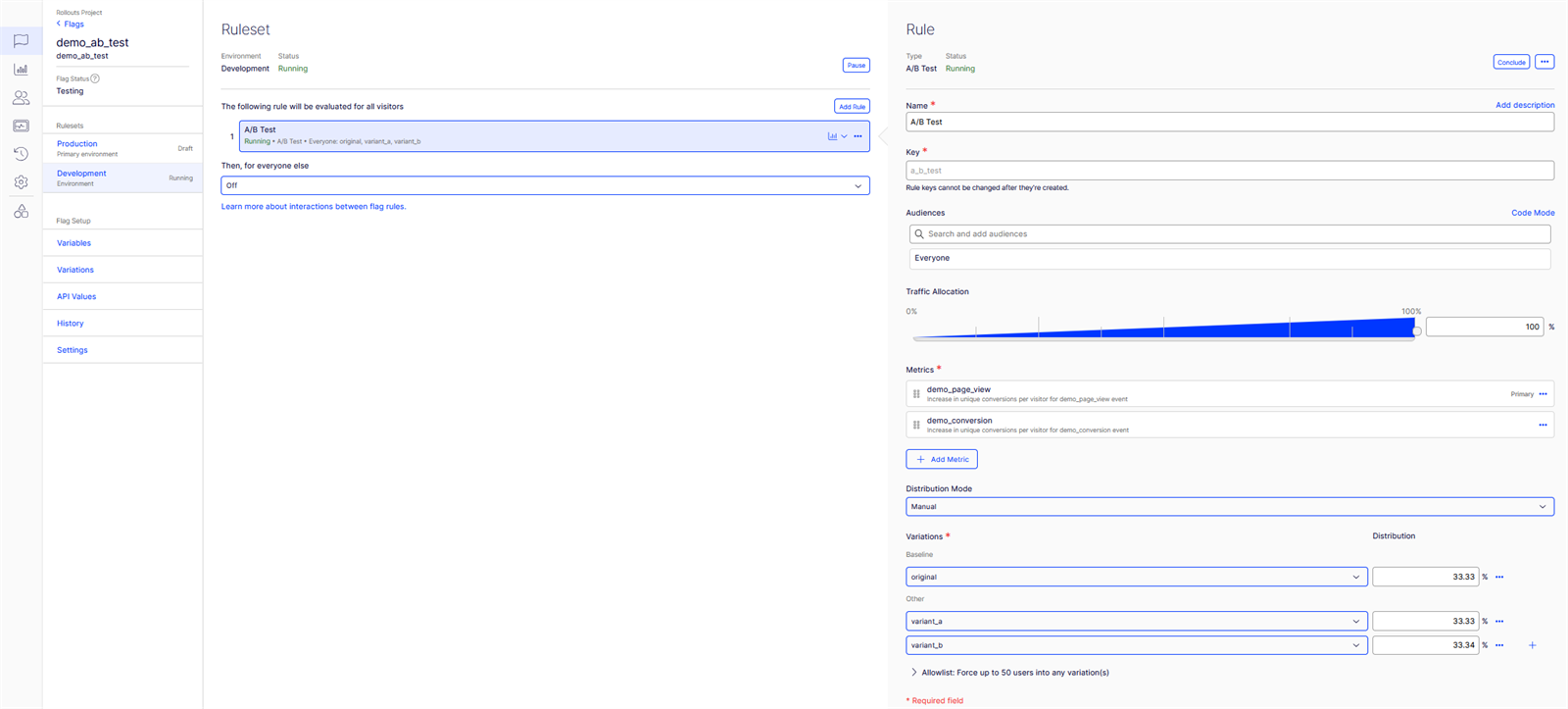Click the Add description link
Image resolution: width=1568 pixels, height=709 pixels.
pos(1525,105)
